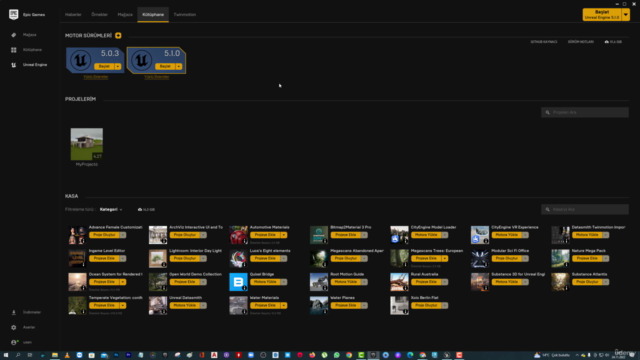Click Motora Yükle for Datasmith Twinmotion Importer
Viewport: 640px width, 360px height.
click(x=587, y=235)
